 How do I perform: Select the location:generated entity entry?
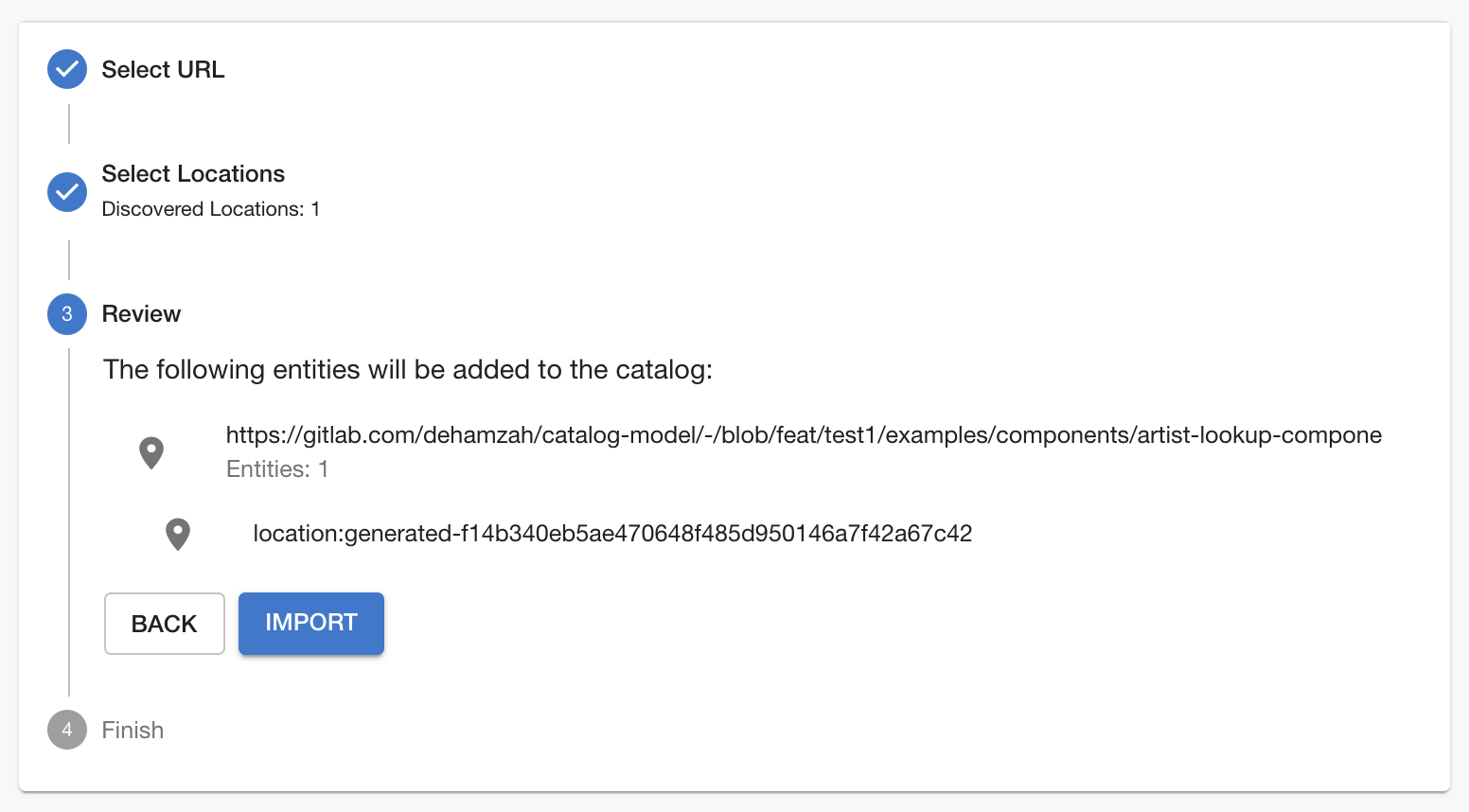pos(611,533)
